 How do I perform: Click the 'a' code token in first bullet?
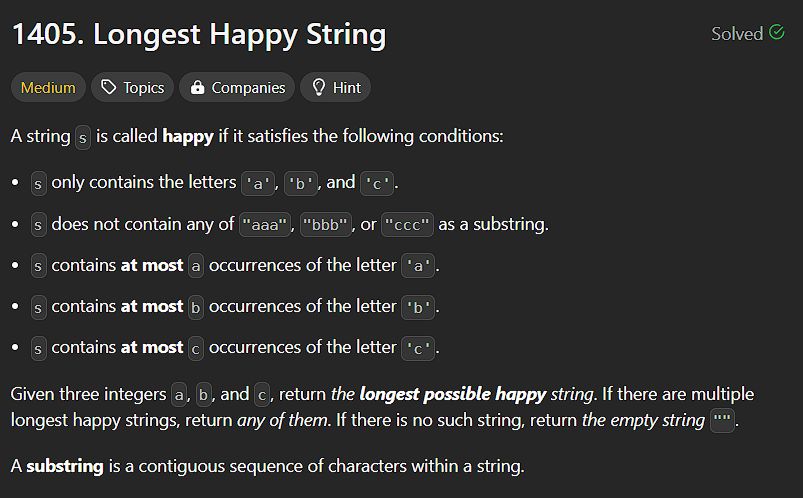[x=258, y=183]
